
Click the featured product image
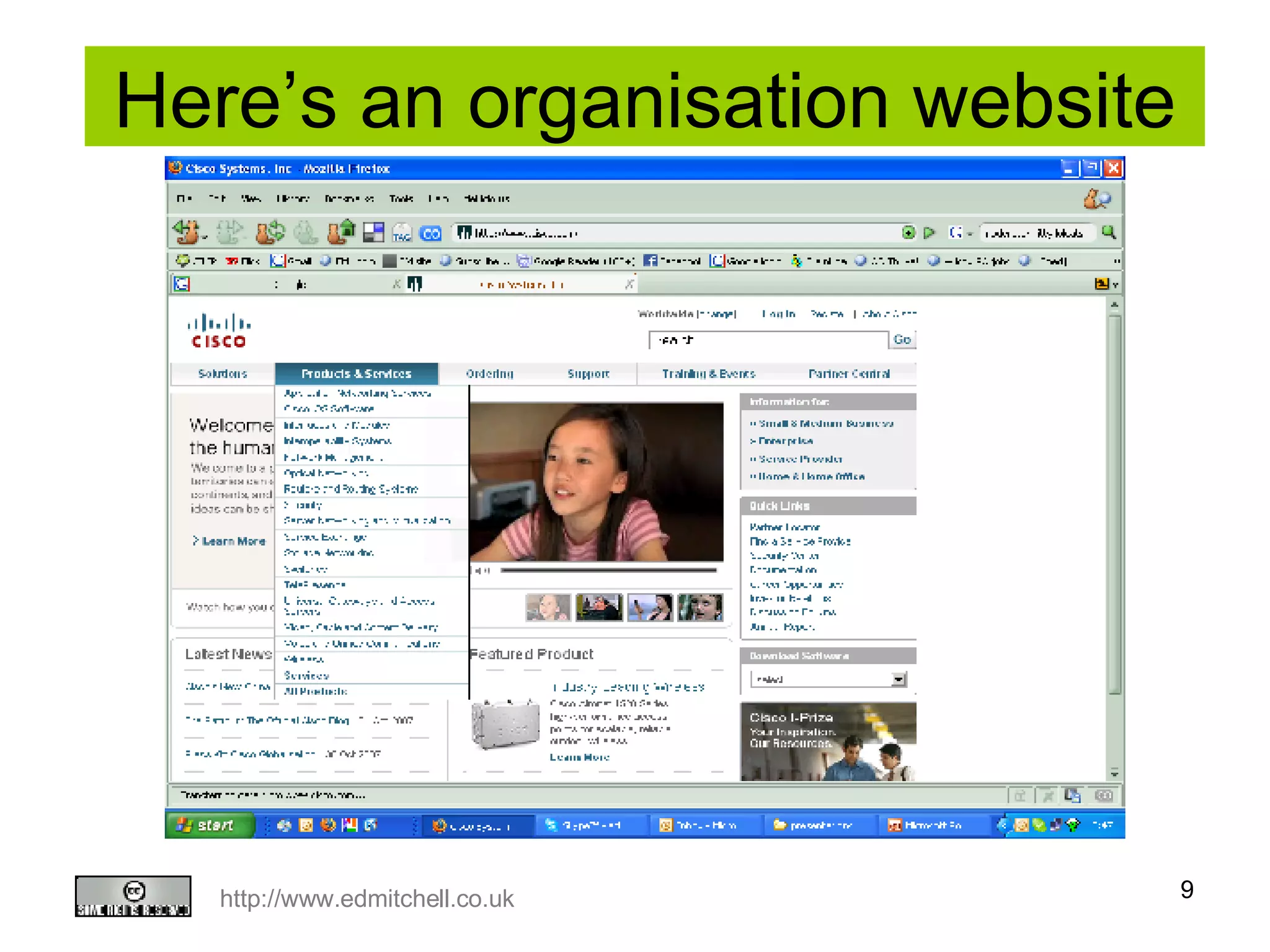pos(505,725)
